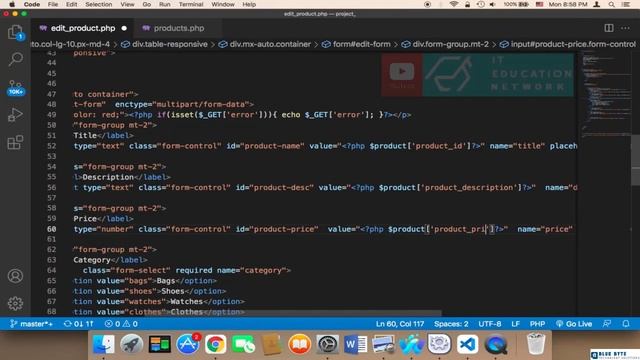The height and width of the screenshot is (360, 640).
Task: Open Launchpad from the dock
Action: click(x=131, y=344)
